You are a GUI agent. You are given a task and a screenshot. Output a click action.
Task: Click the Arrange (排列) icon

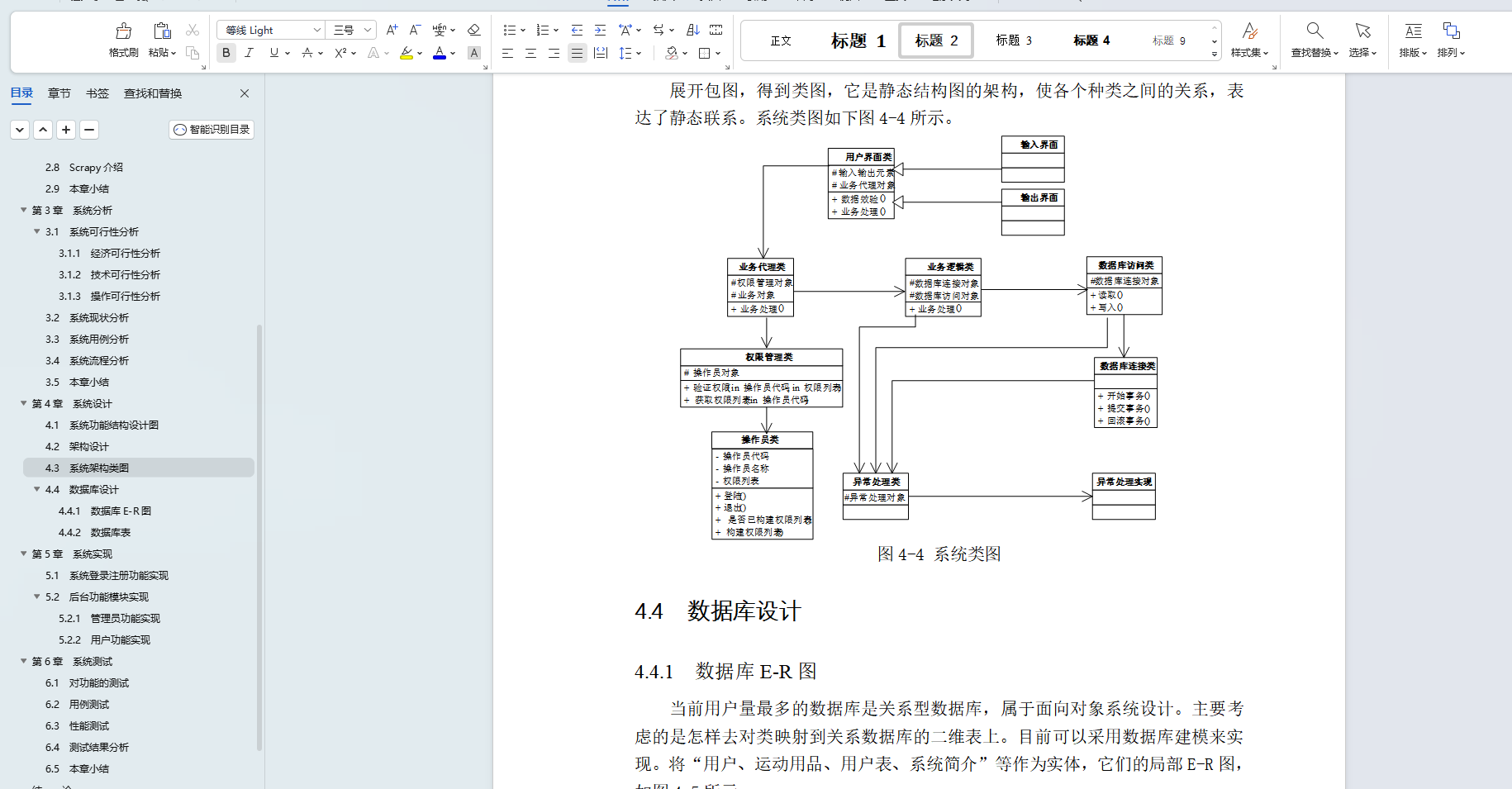point(1451,31)
